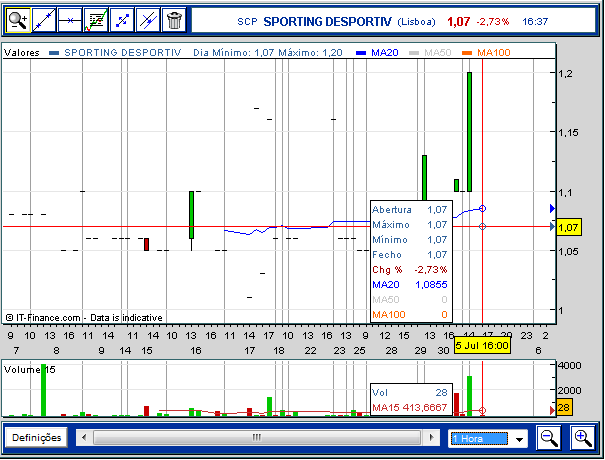This screenshot has height=460, width=605.
Task: Click the MA20 1,0855 tooltip value
Action: click(x=431, y=284)
